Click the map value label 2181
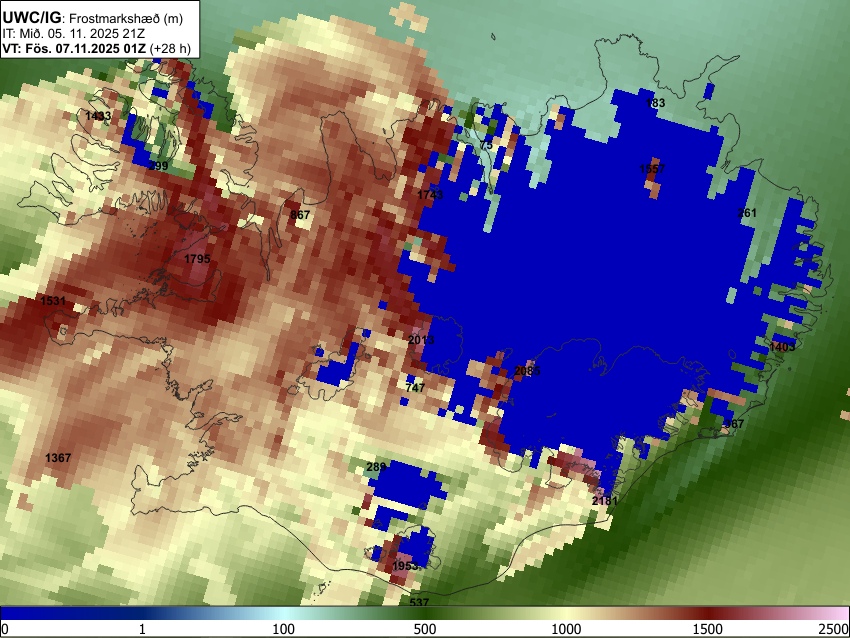Image resolution: width=850 pixels, height=638 pixels. tap(604, 500)
